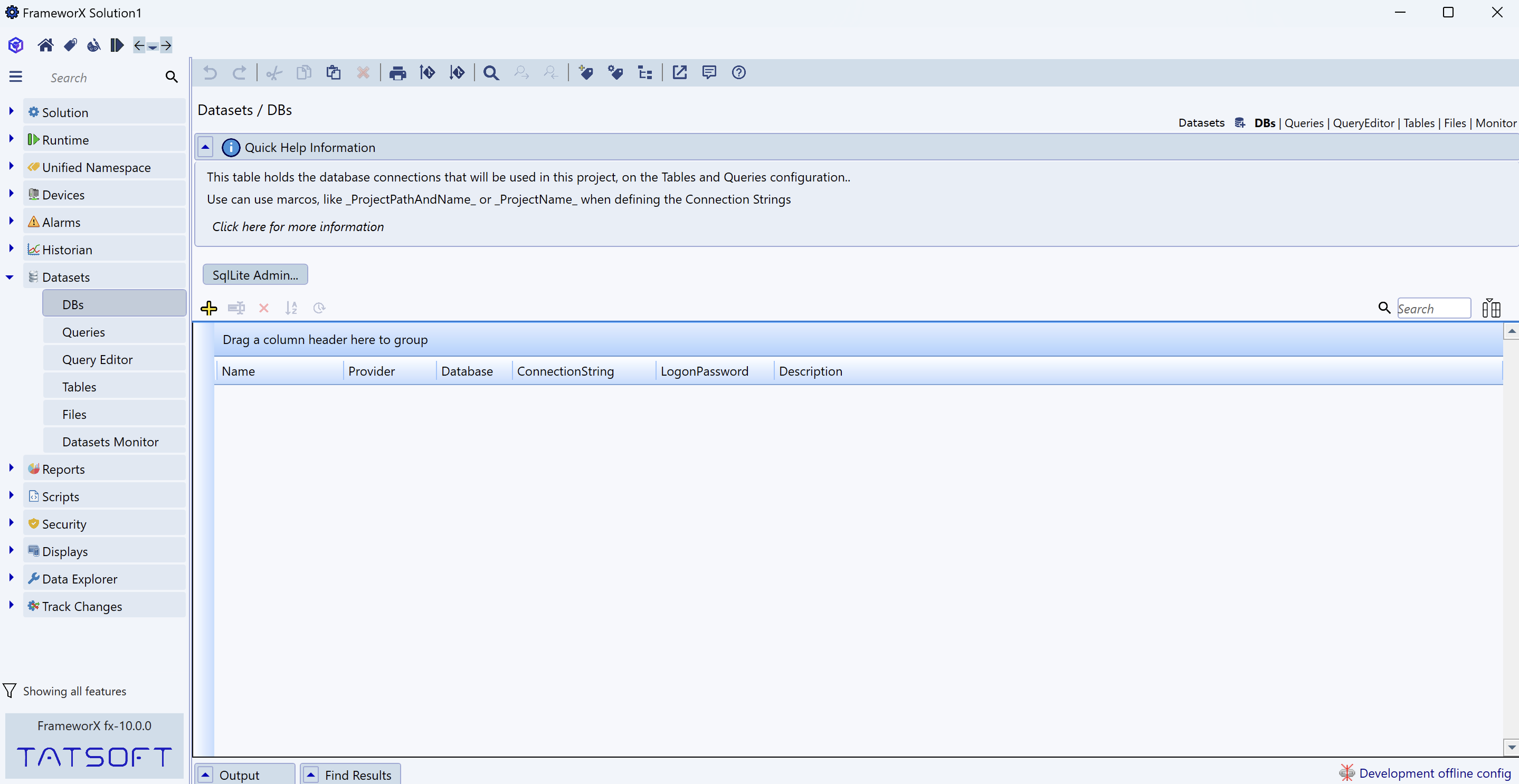The width and height of the screenshot is (1519, 784).
Task: Click the Find previous icon
Action: [550, 72]
